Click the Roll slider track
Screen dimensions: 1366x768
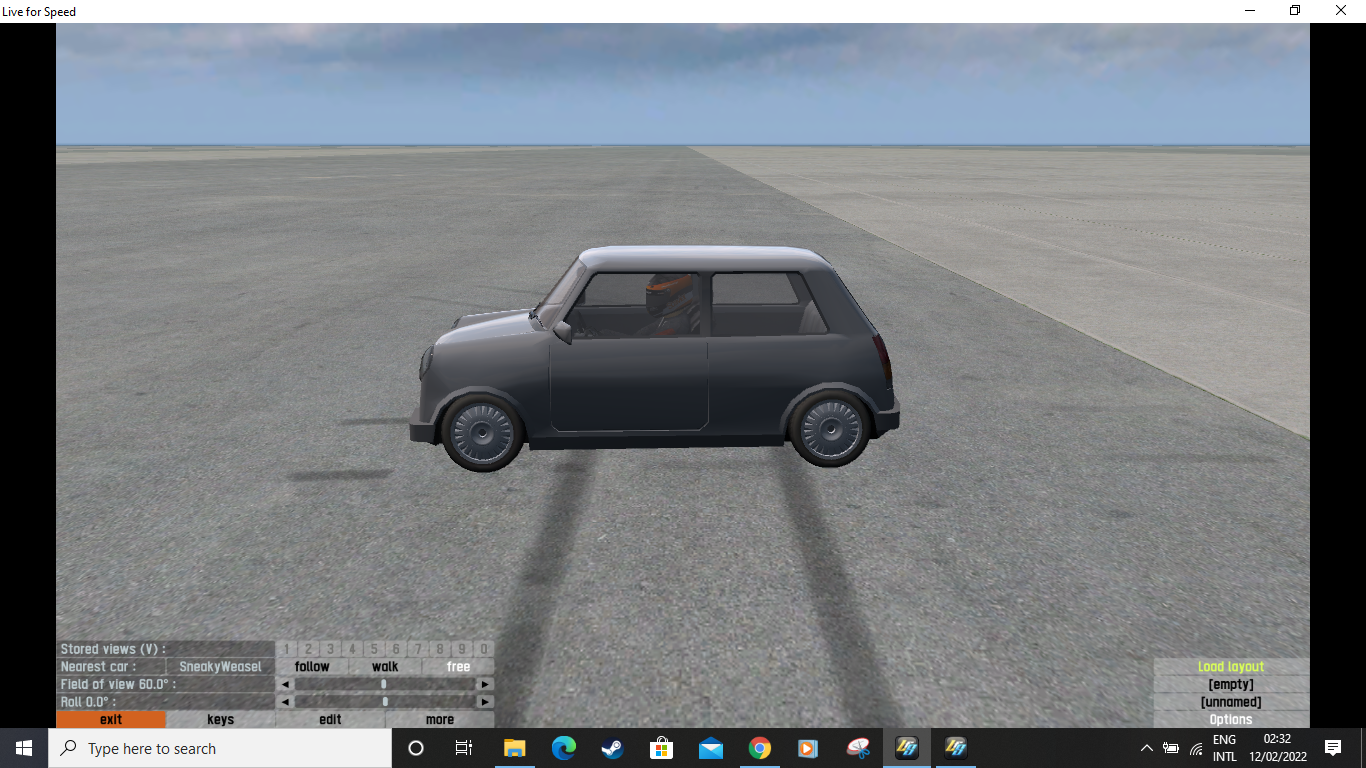[x=385, y=702]
